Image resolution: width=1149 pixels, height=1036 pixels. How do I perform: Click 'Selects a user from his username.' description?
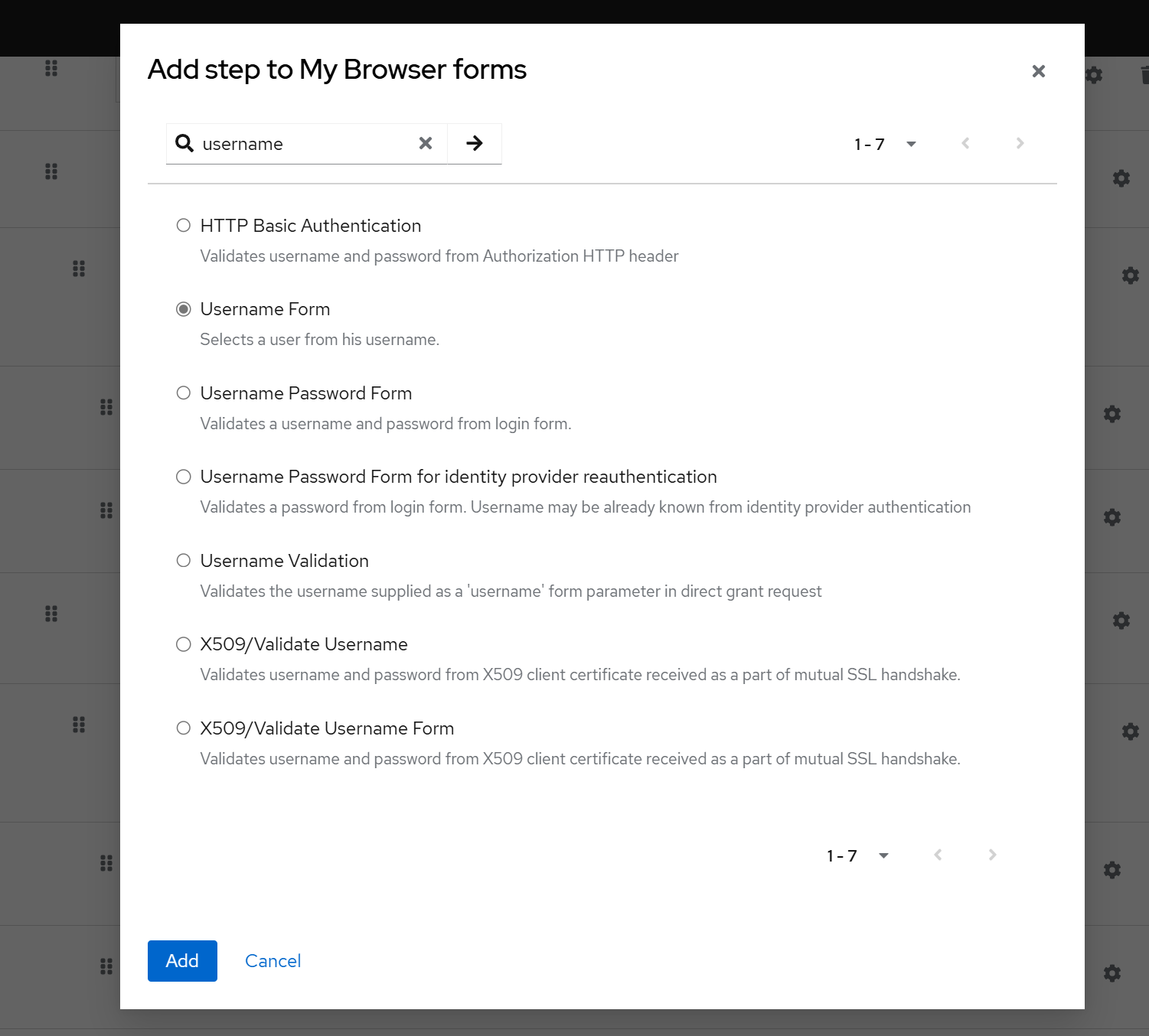[x=320, y=340]
